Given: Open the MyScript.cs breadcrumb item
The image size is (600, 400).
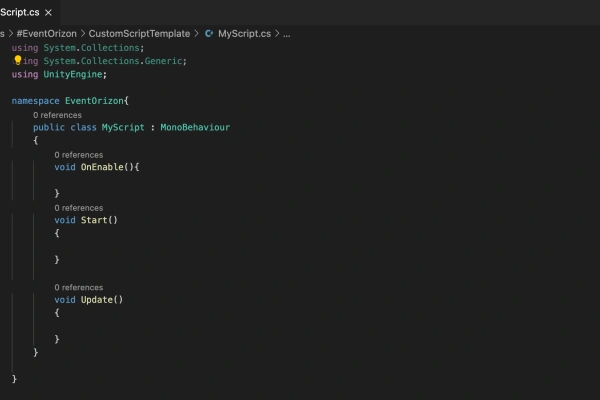Looking at the screenshot, I should point(244,34).
